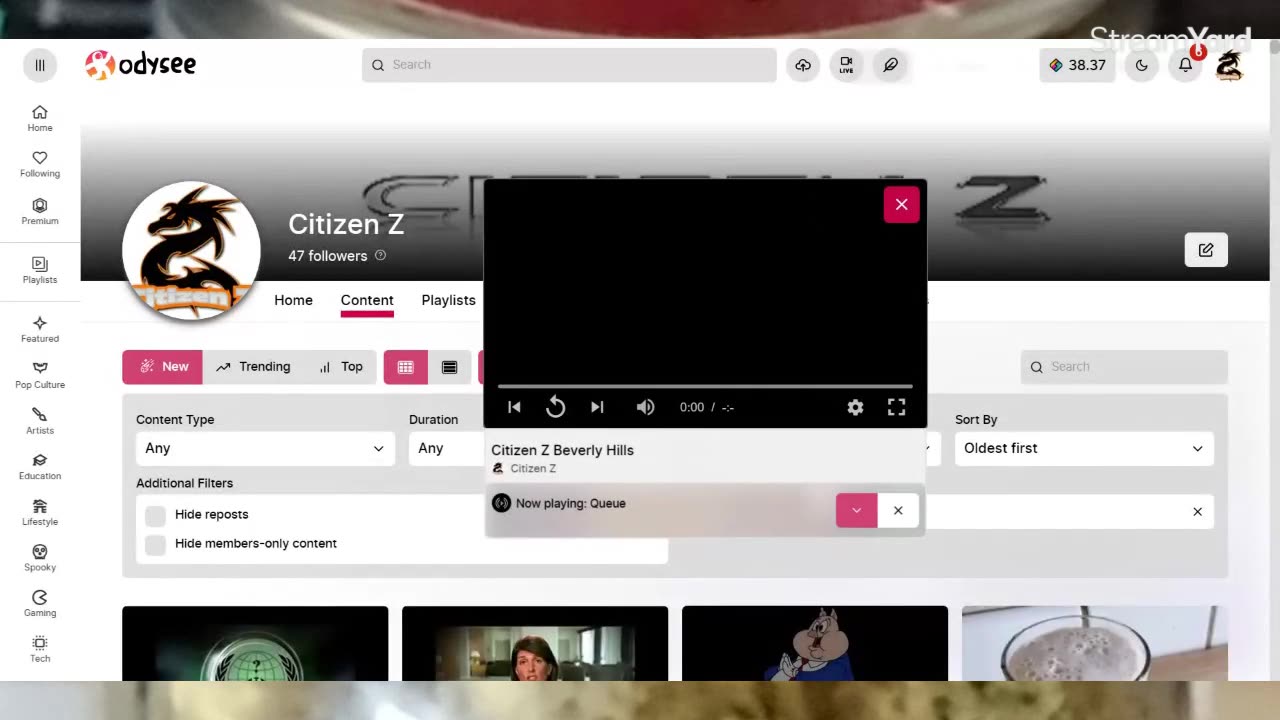Open the Anonymous globe video thumbnail

pyautogui.click(x=255, y=643)
